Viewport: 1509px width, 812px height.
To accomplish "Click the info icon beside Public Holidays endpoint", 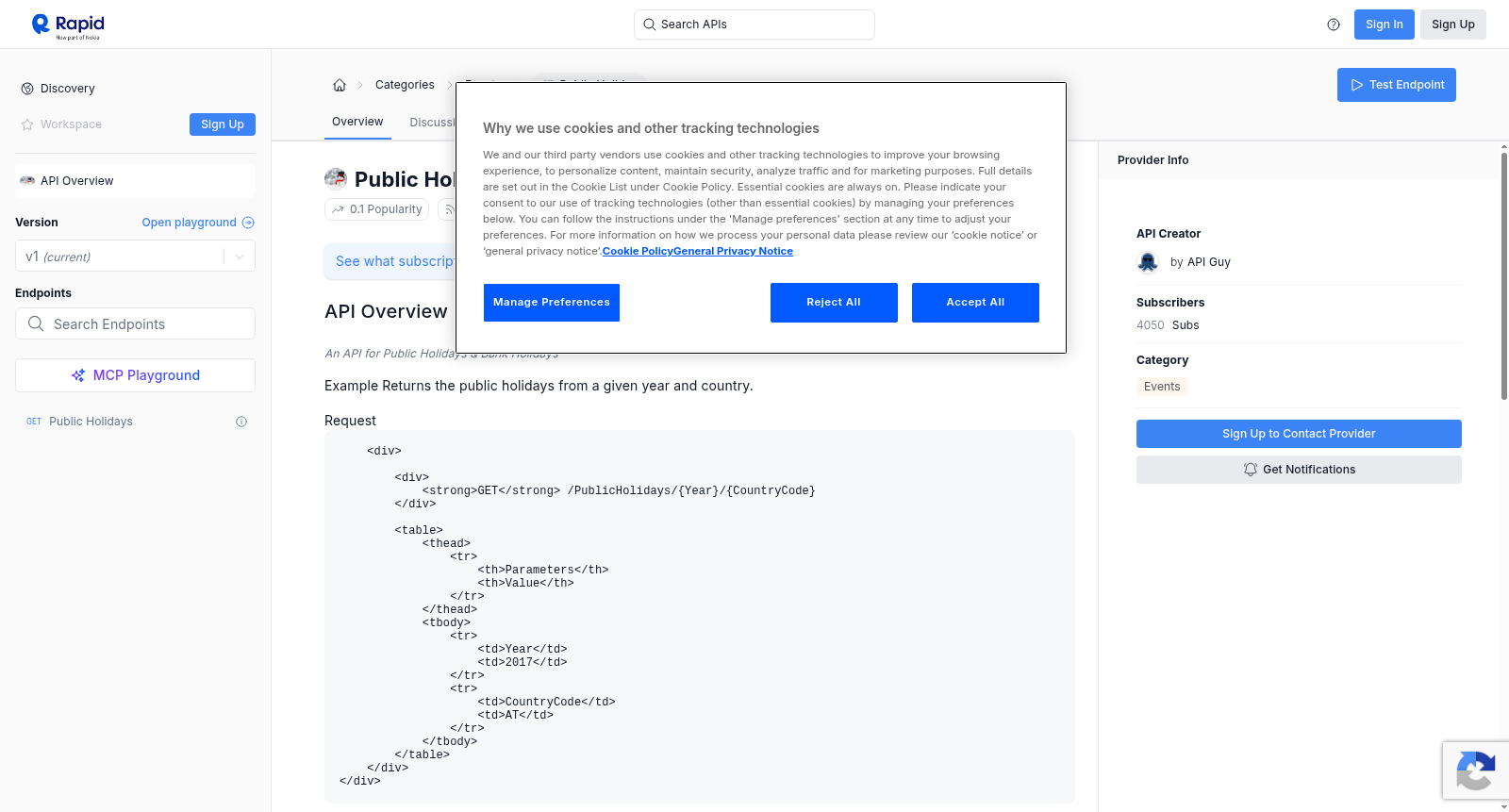I will (x=241, y=422).
